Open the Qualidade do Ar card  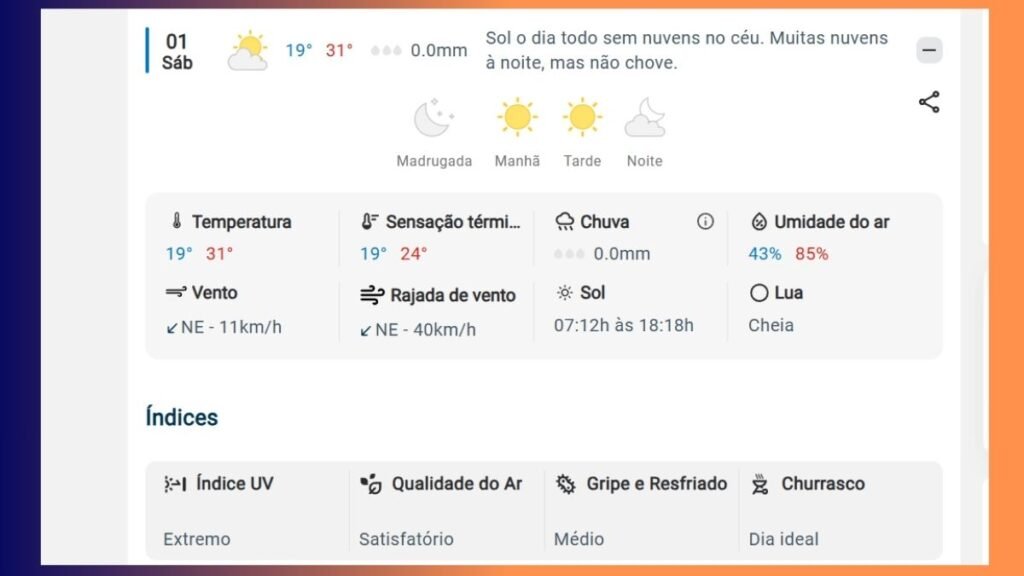[x=447, y=511]
